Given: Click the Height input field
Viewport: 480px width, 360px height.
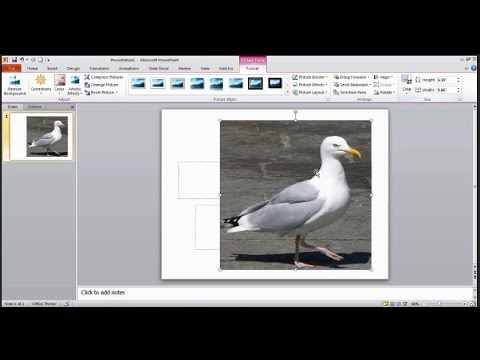Looking at the screenshot, I should click(446, 80).
